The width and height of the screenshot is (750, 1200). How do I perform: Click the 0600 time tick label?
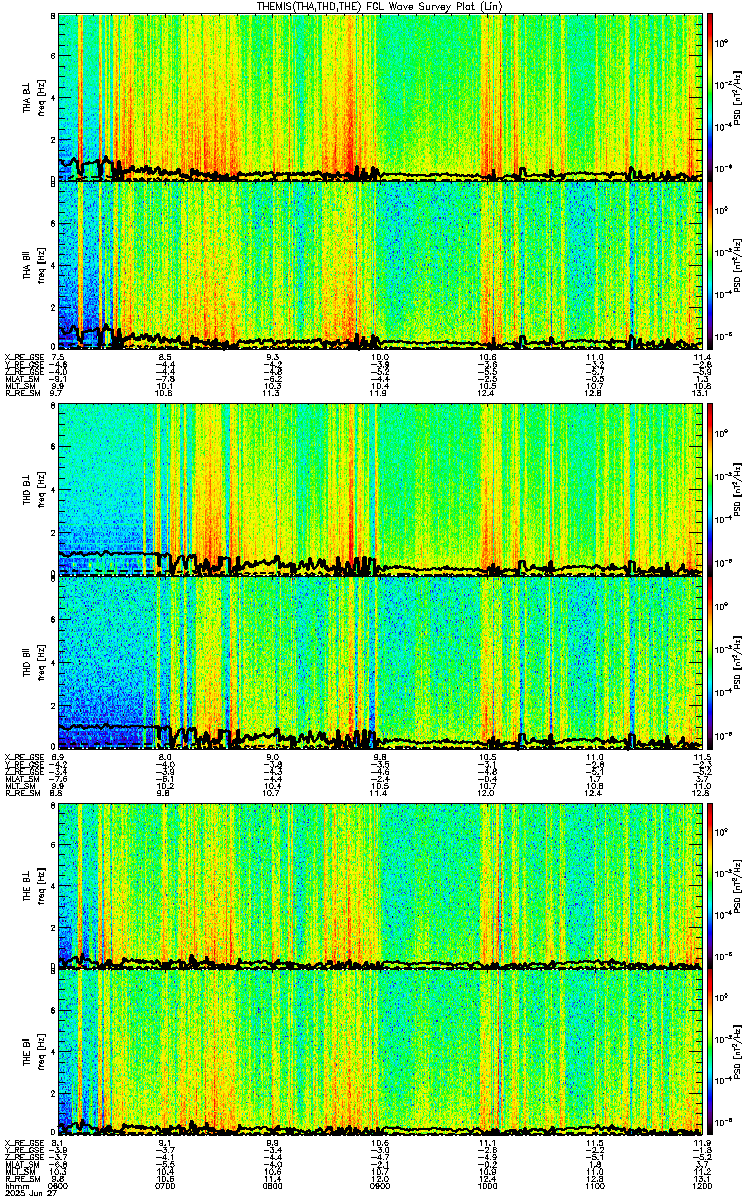[59, 1184]
